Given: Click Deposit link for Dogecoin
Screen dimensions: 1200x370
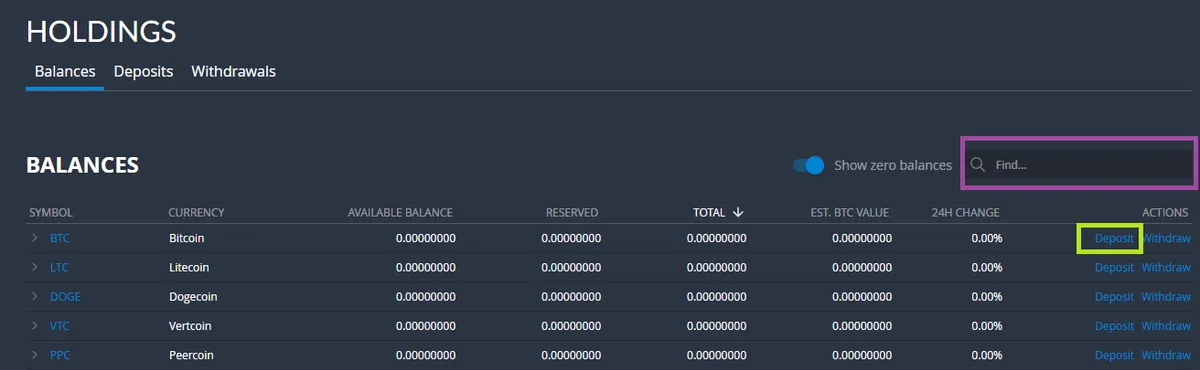Looking at the screenshot, I should [1114, 296].
